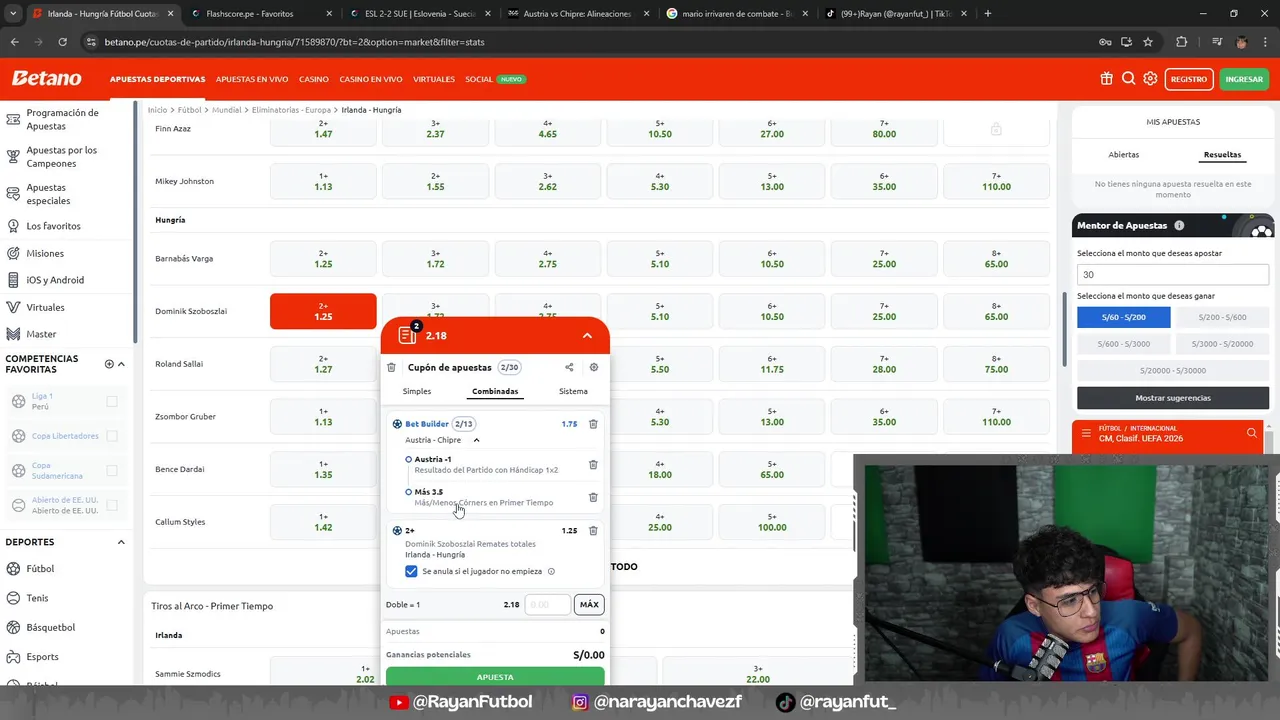Screen dimensions: 1280x720
Task: Click the Tenis sport icon in sidebar
Action: click(x=13, y=598)
